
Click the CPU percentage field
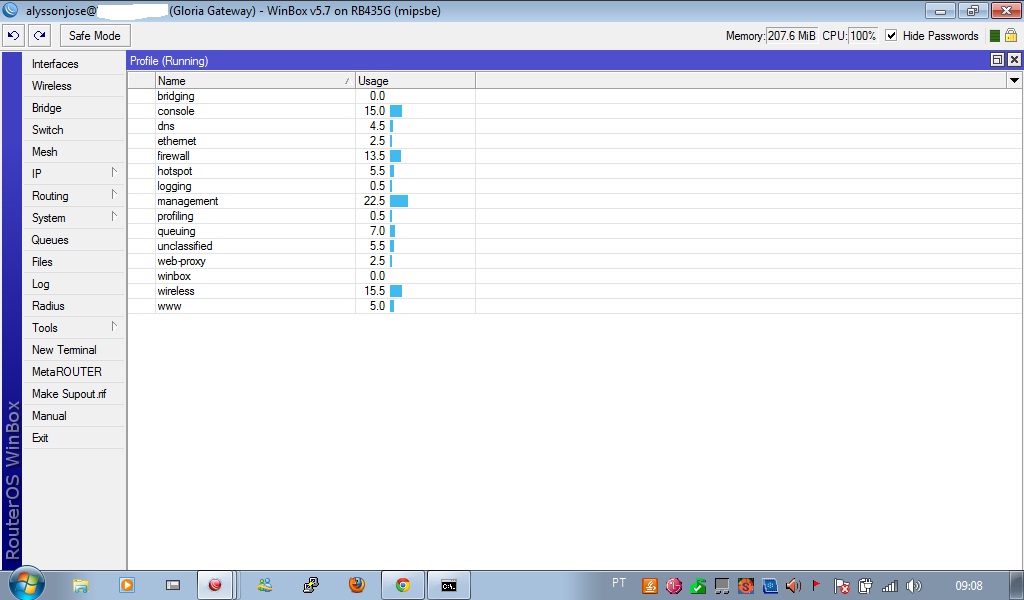point(863,36)
